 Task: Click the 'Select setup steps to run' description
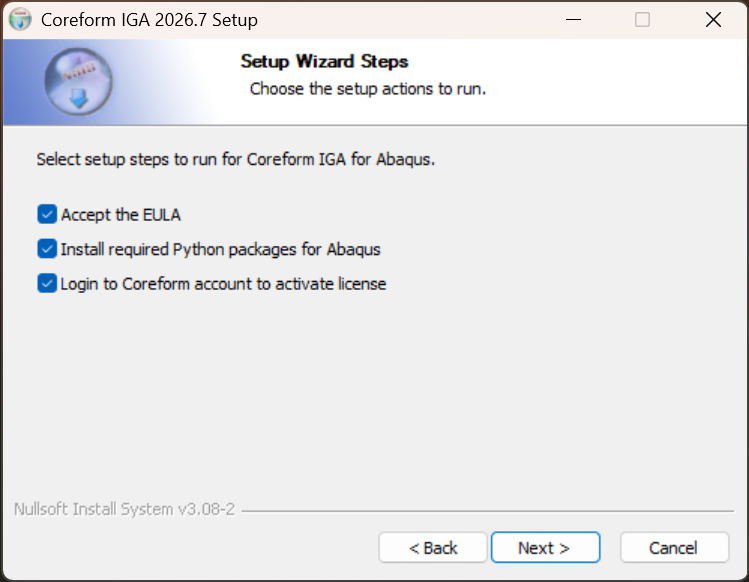point(236,159)
